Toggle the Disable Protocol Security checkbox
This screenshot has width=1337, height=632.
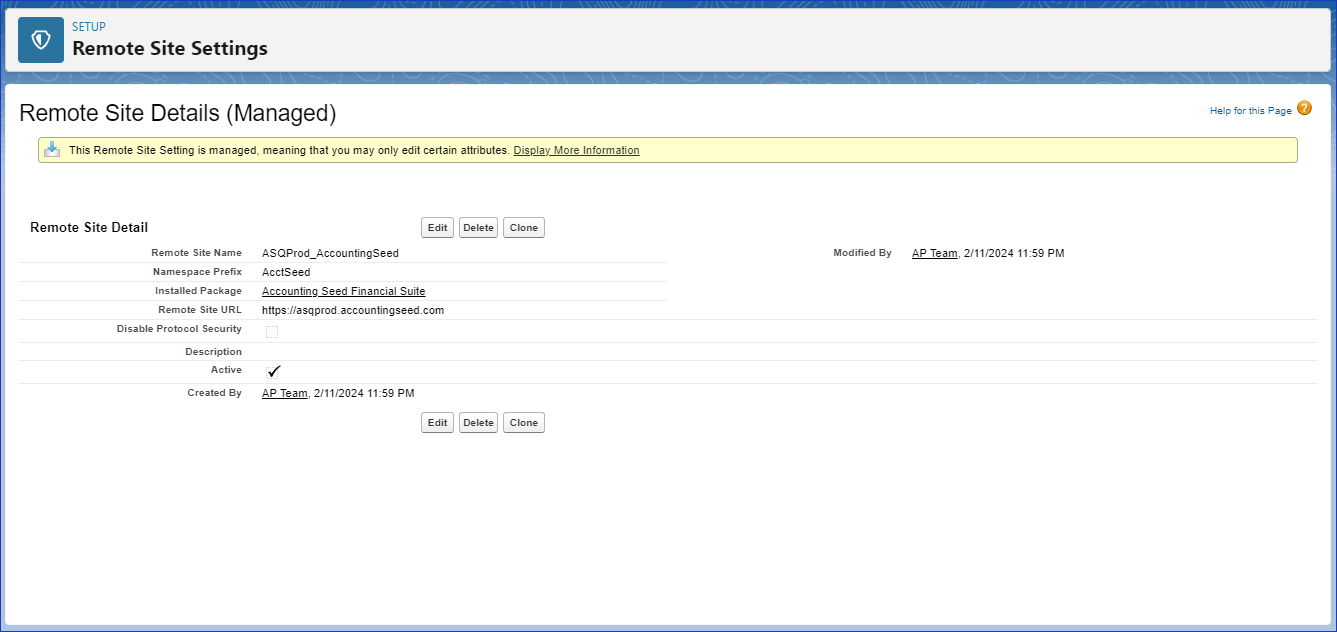pyautogui.click(x=272, y=332)
